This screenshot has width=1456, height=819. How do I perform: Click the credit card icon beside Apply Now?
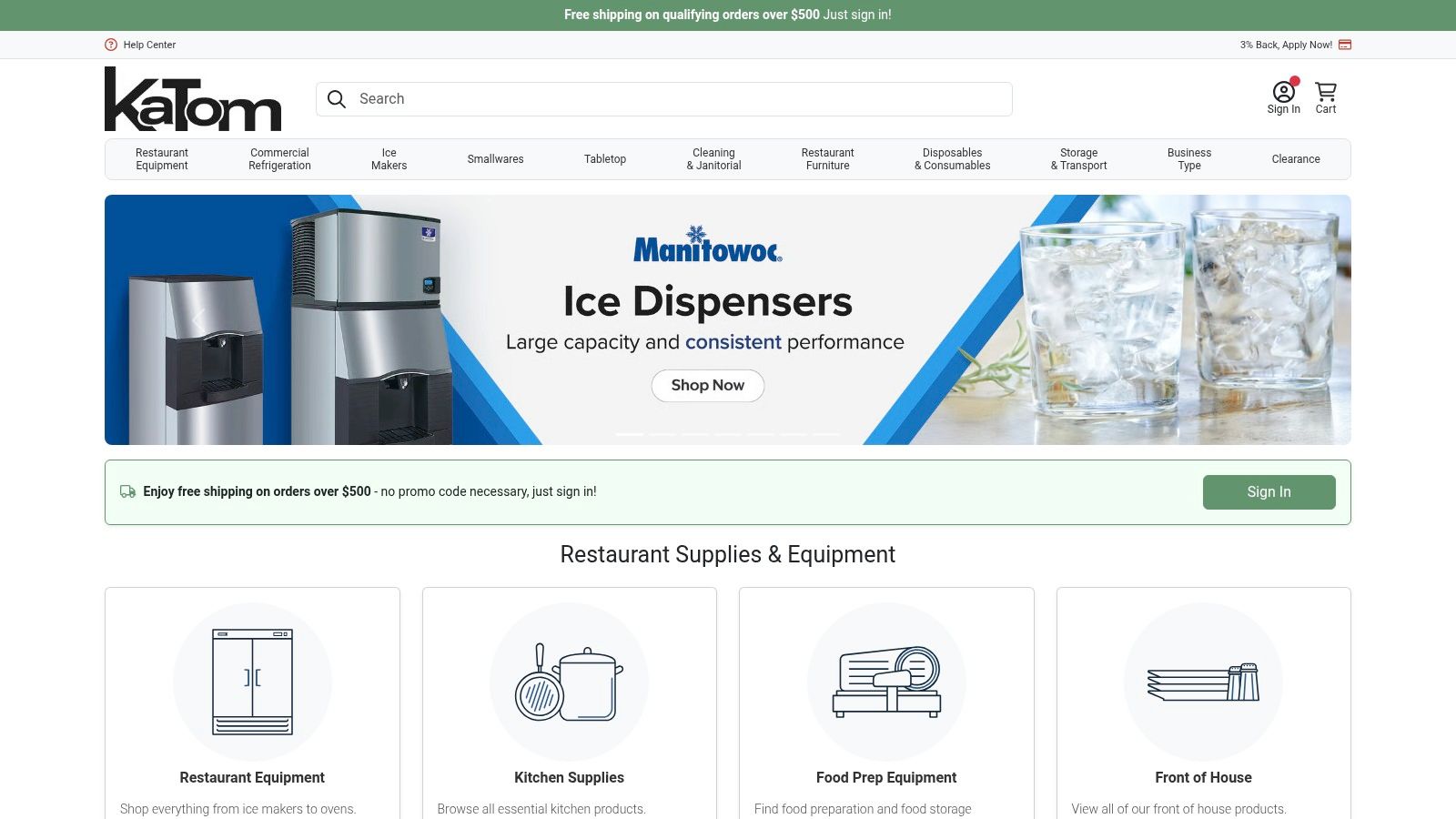(x=1345, y=45)
